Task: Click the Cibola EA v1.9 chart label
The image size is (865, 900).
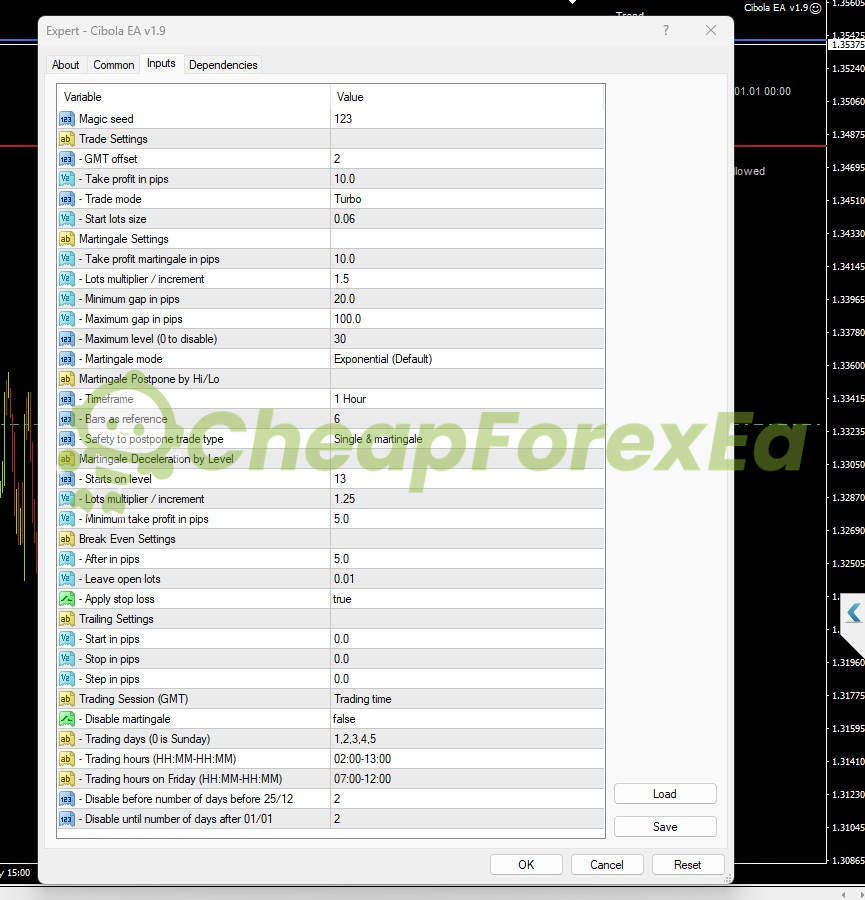Action: click(x=776, y=7)
